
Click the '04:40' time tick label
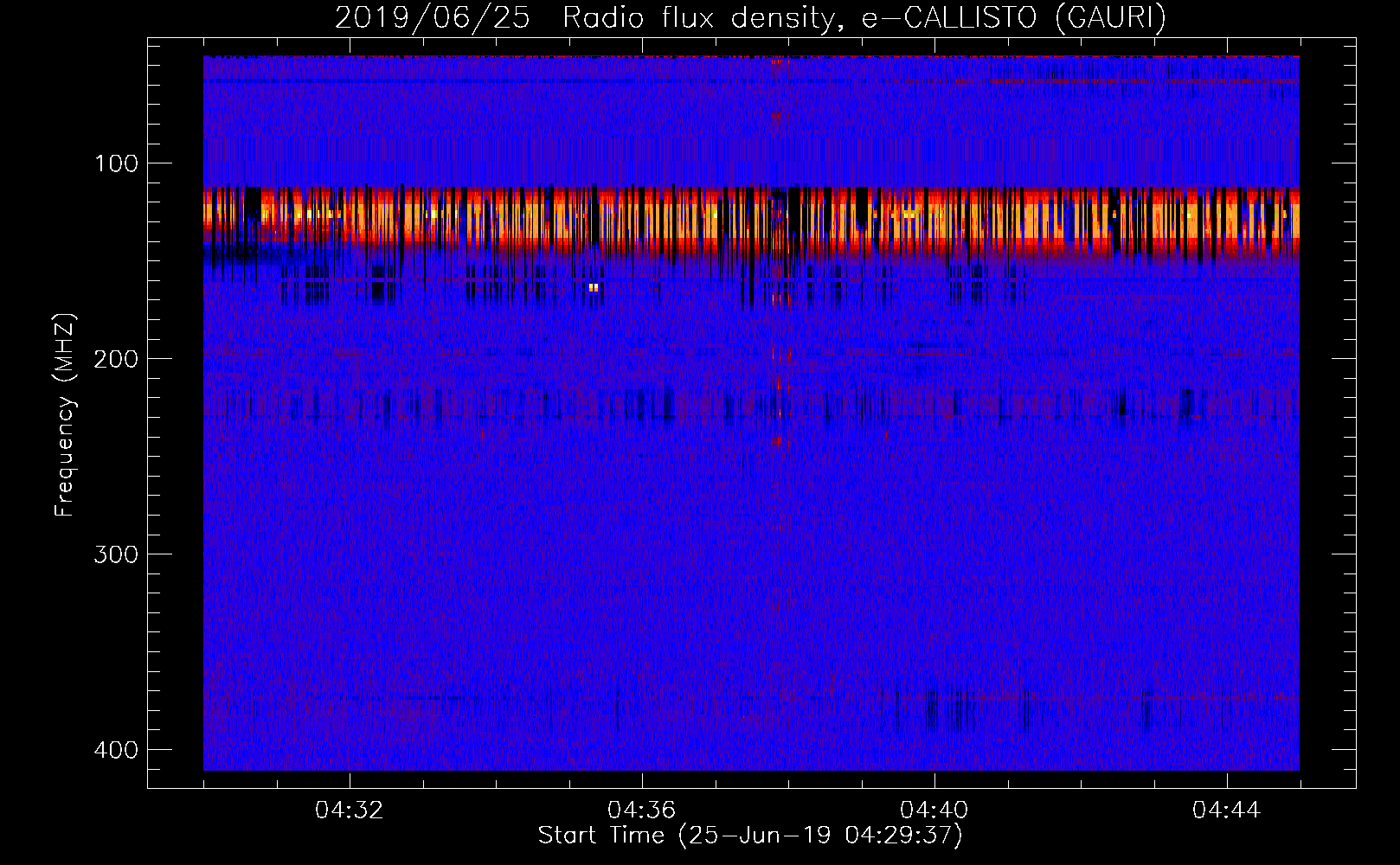[x=934, y=811]
